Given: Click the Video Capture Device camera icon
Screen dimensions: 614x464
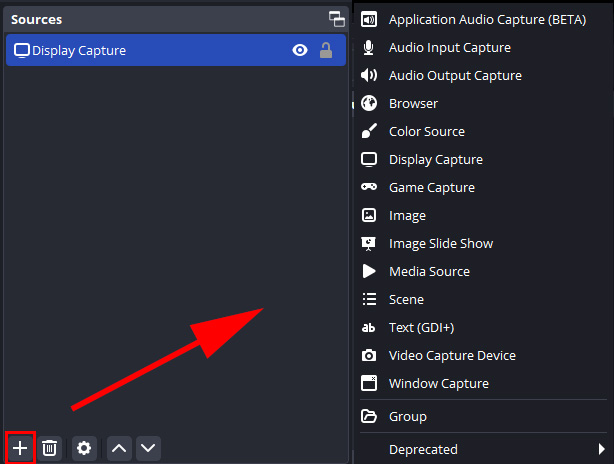Looking at the screenshot, I should pyautogui.click(x=369, y=355).
